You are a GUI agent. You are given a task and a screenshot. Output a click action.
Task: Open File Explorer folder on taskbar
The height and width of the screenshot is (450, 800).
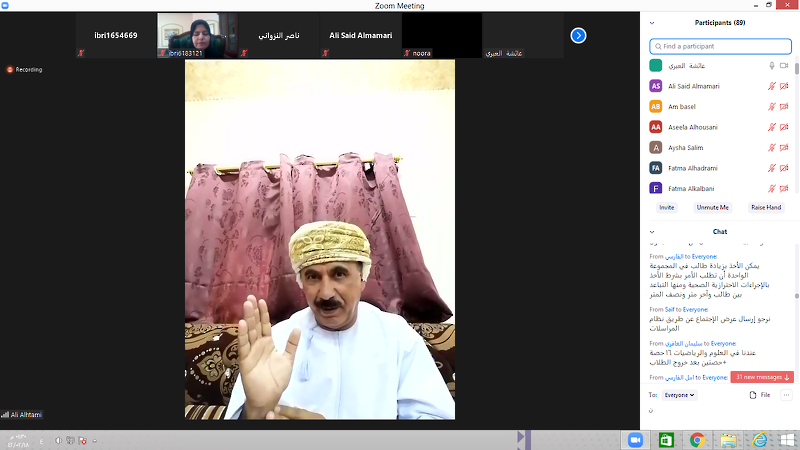click(728, 440)
